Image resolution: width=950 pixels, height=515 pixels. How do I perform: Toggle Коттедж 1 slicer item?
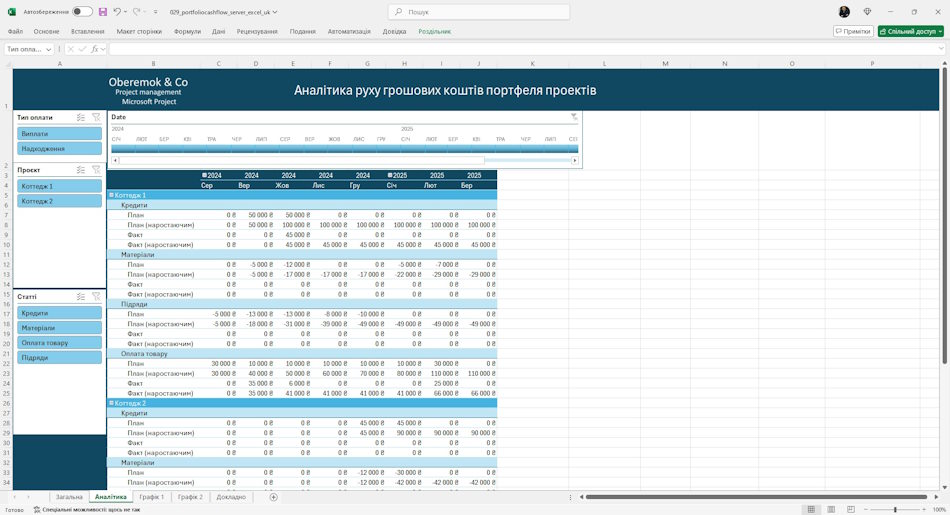pos(59,186)
